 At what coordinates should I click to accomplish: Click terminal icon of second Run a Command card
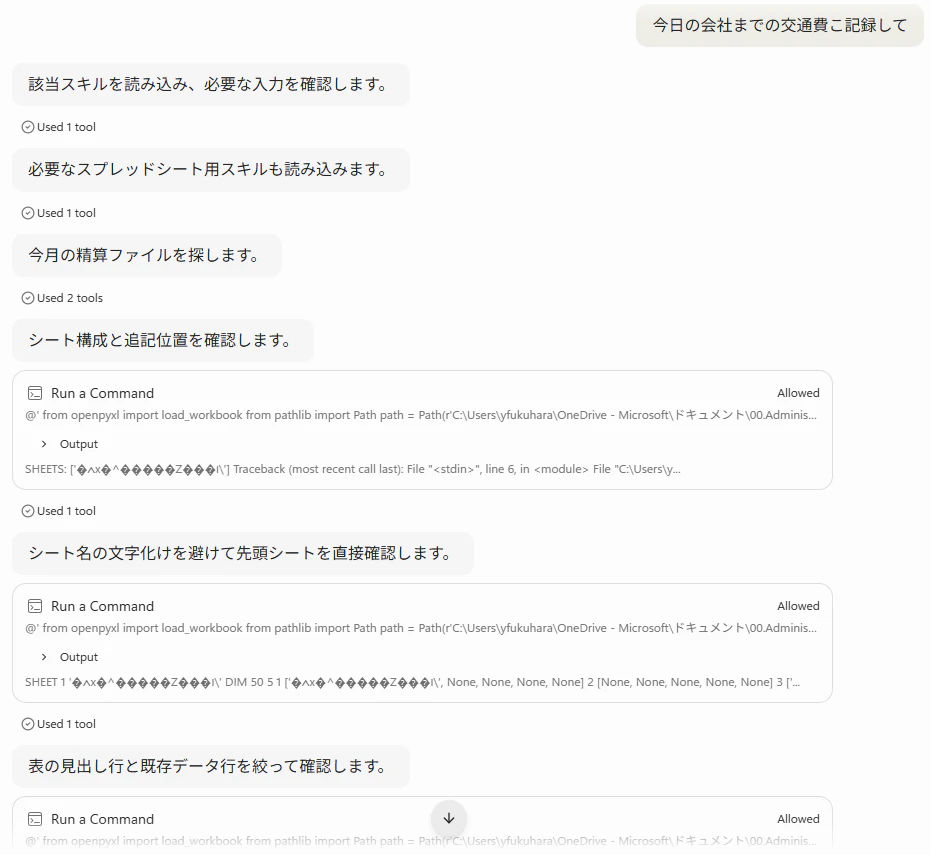[35, 606]
